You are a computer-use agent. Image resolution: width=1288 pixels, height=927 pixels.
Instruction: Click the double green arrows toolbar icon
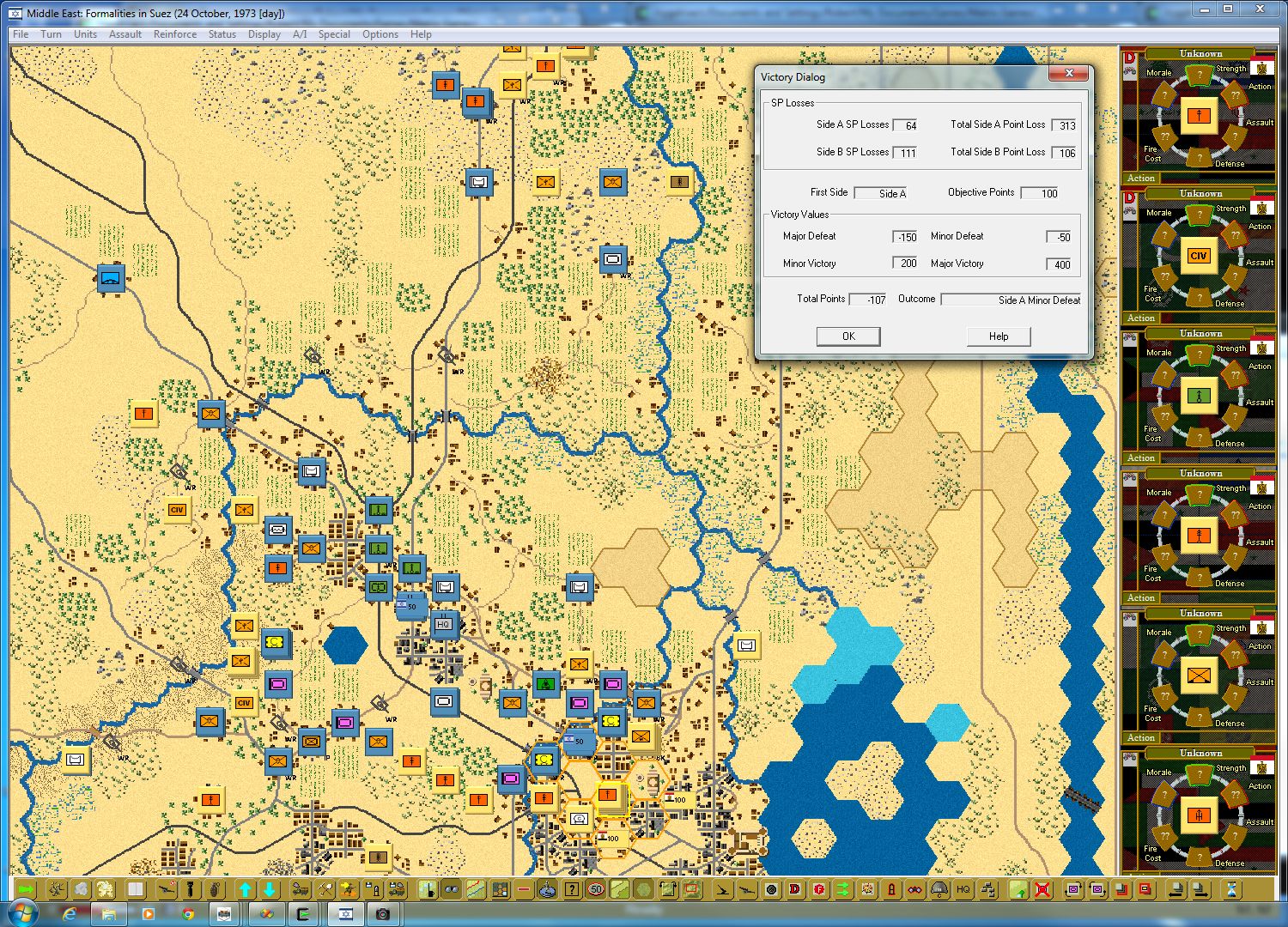(843, 889)
